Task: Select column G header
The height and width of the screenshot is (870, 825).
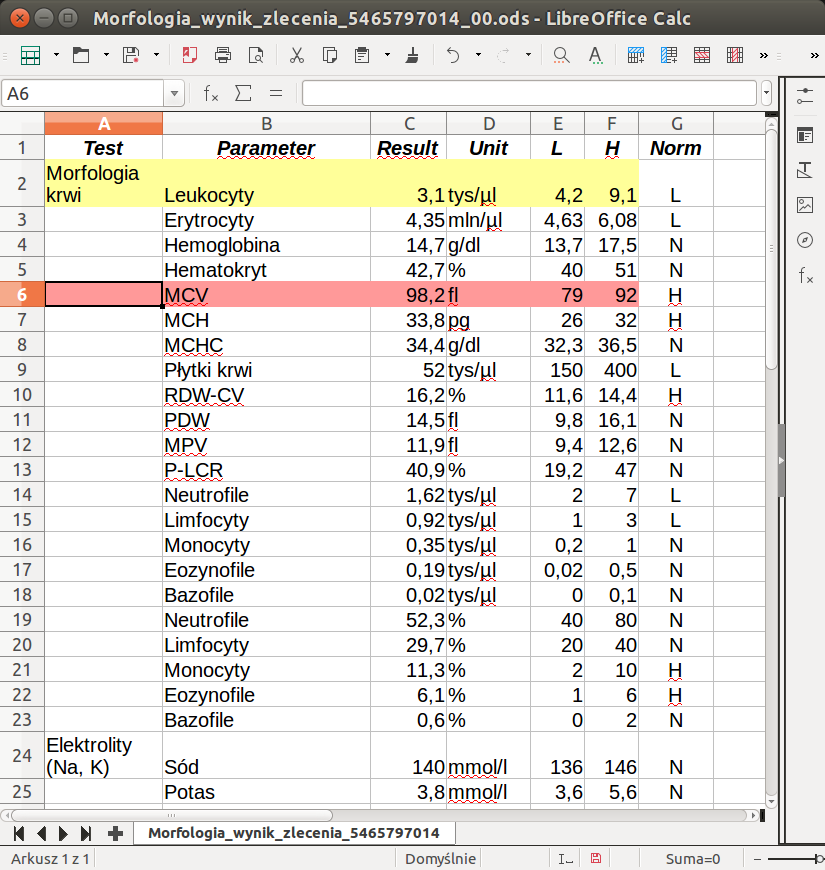Action: pos(676,123)
